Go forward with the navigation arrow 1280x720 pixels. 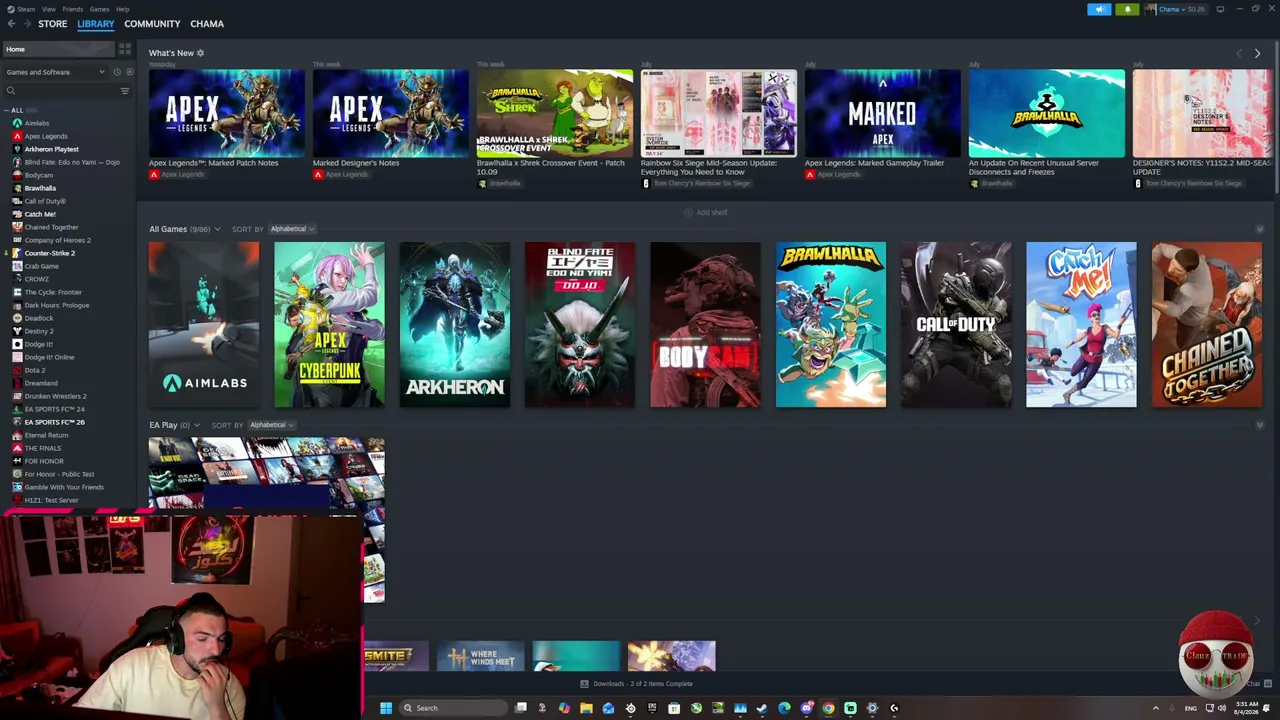27,24
